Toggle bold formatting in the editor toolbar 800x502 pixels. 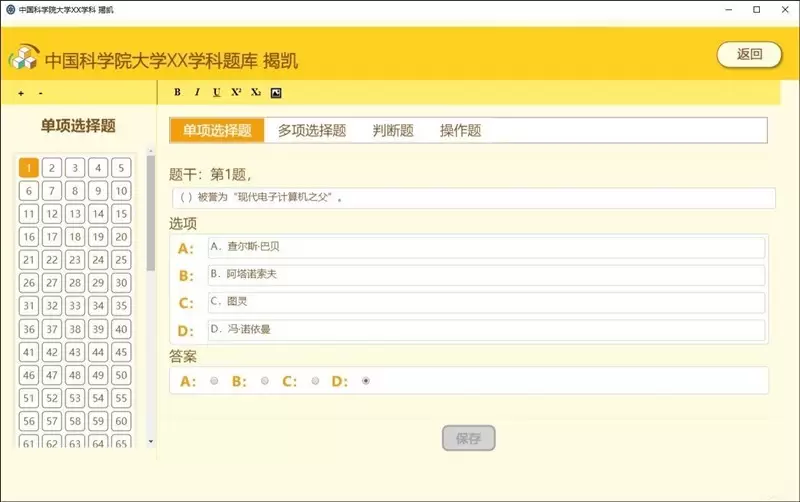click(177, 92)
